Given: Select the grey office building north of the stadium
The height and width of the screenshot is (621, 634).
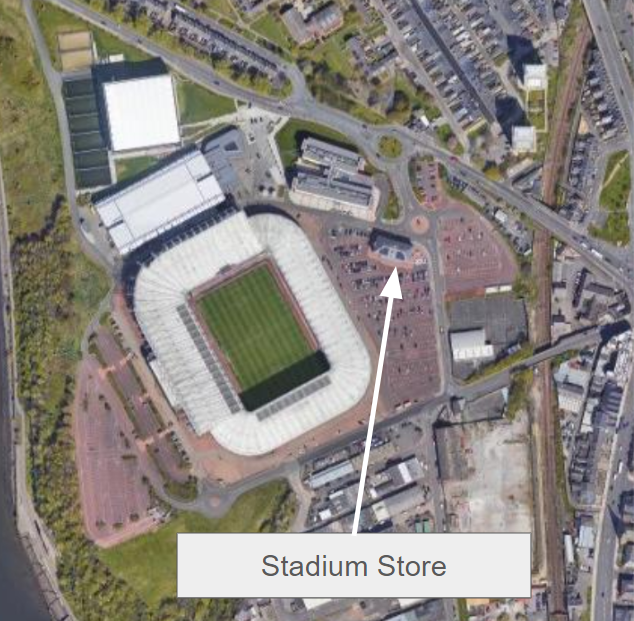Looking at the screenshot, I should click(x=334, y=179).
